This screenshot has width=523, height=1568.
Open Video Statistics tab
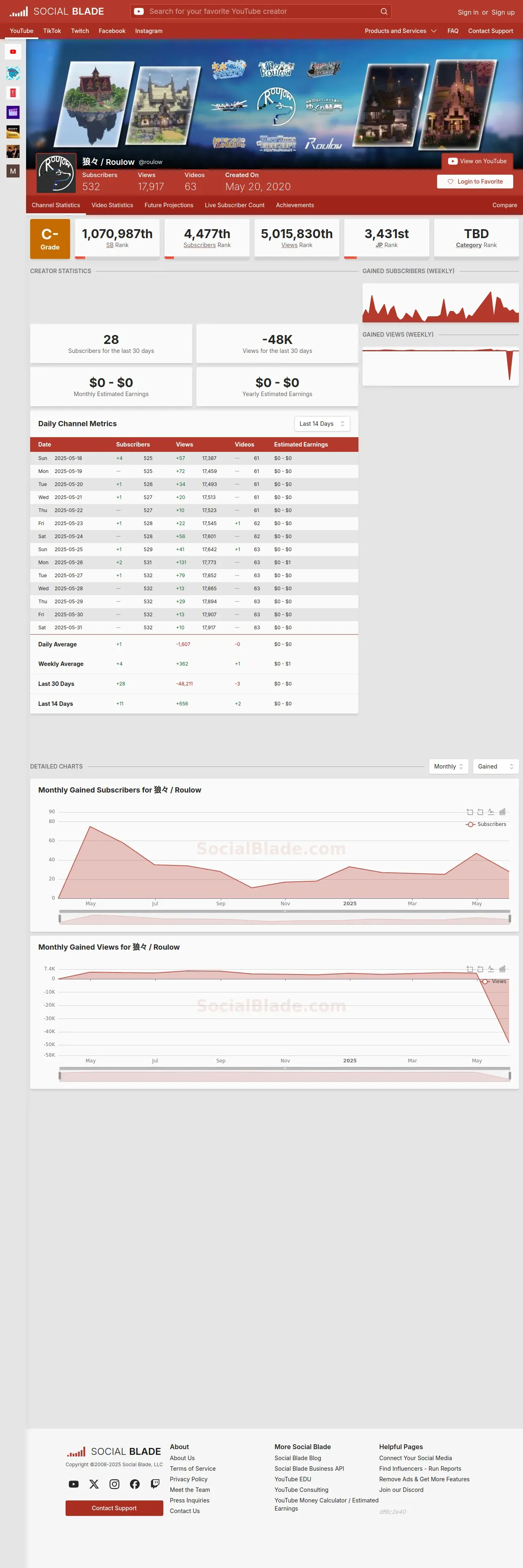coord(112,205)
